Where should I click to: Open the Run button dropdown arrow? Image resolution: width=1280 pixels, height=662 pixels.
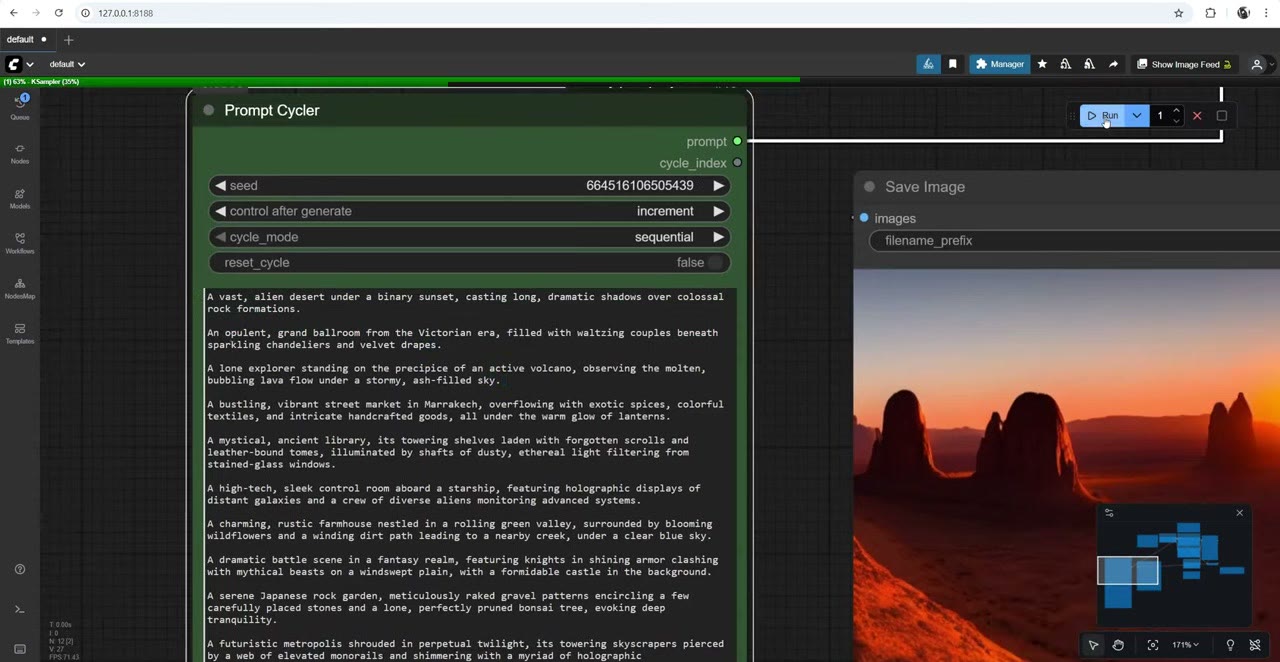pos(1136,116)
